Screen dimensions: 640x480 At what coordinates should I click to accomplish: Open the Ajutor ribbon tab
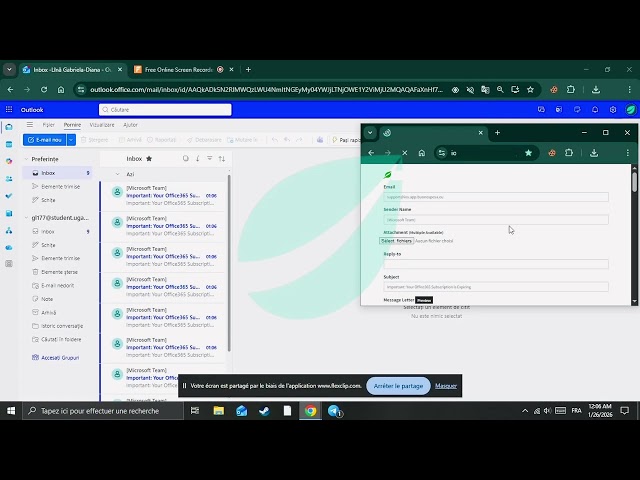(x=130, y=125)
